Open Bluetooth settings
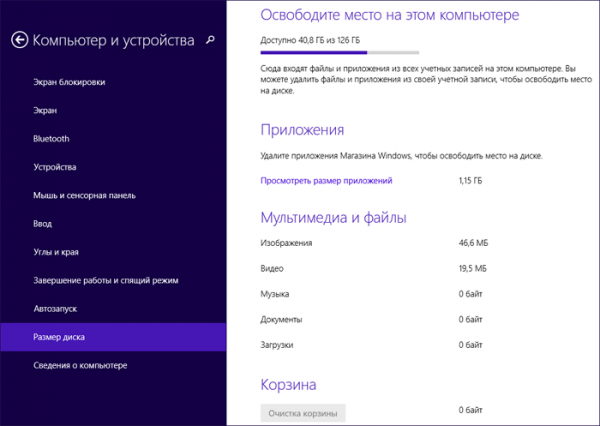The width and height of the screenshot is (600, 426). 51,138
